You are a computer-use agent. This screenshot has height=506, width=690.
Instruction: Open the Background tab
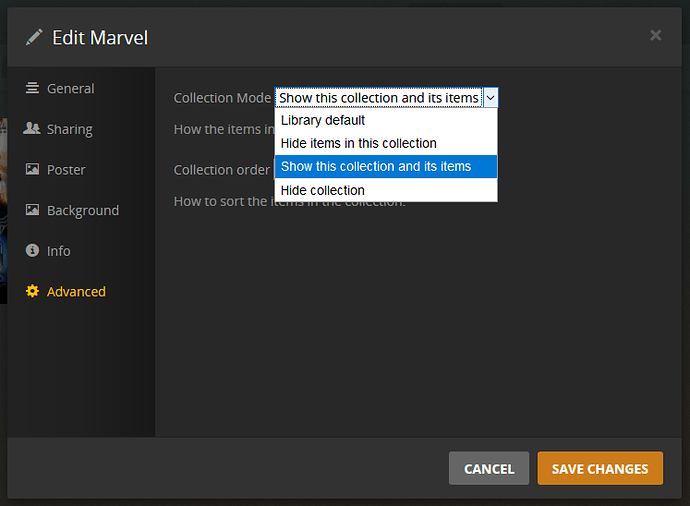tap(82, 210)
